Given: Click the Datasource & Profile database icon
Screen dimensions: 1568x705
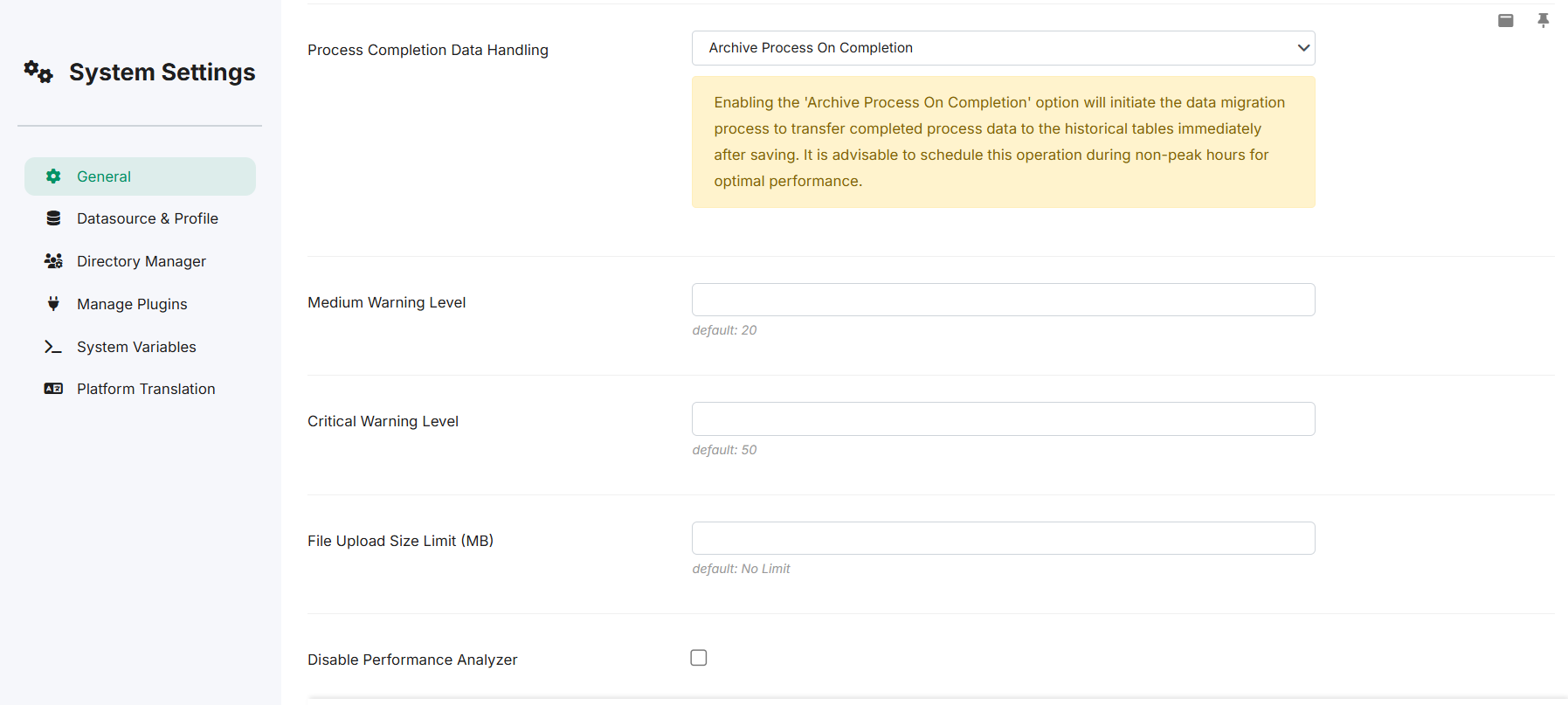Looking at the screenshot, I should [53, 218].
